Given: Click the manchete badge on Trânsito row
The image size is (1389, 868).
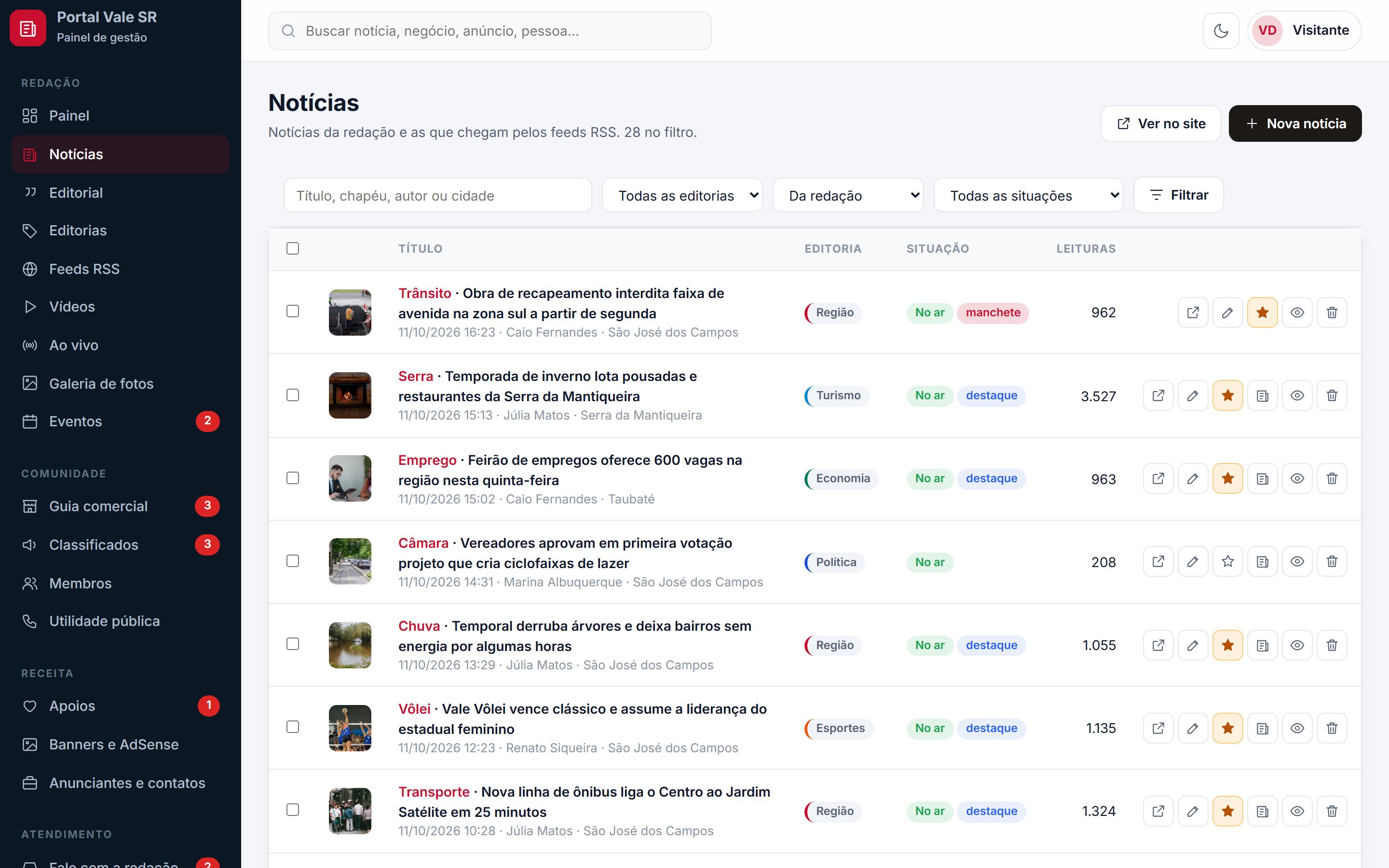Looking at the screenshot, I should pos(993,313).
